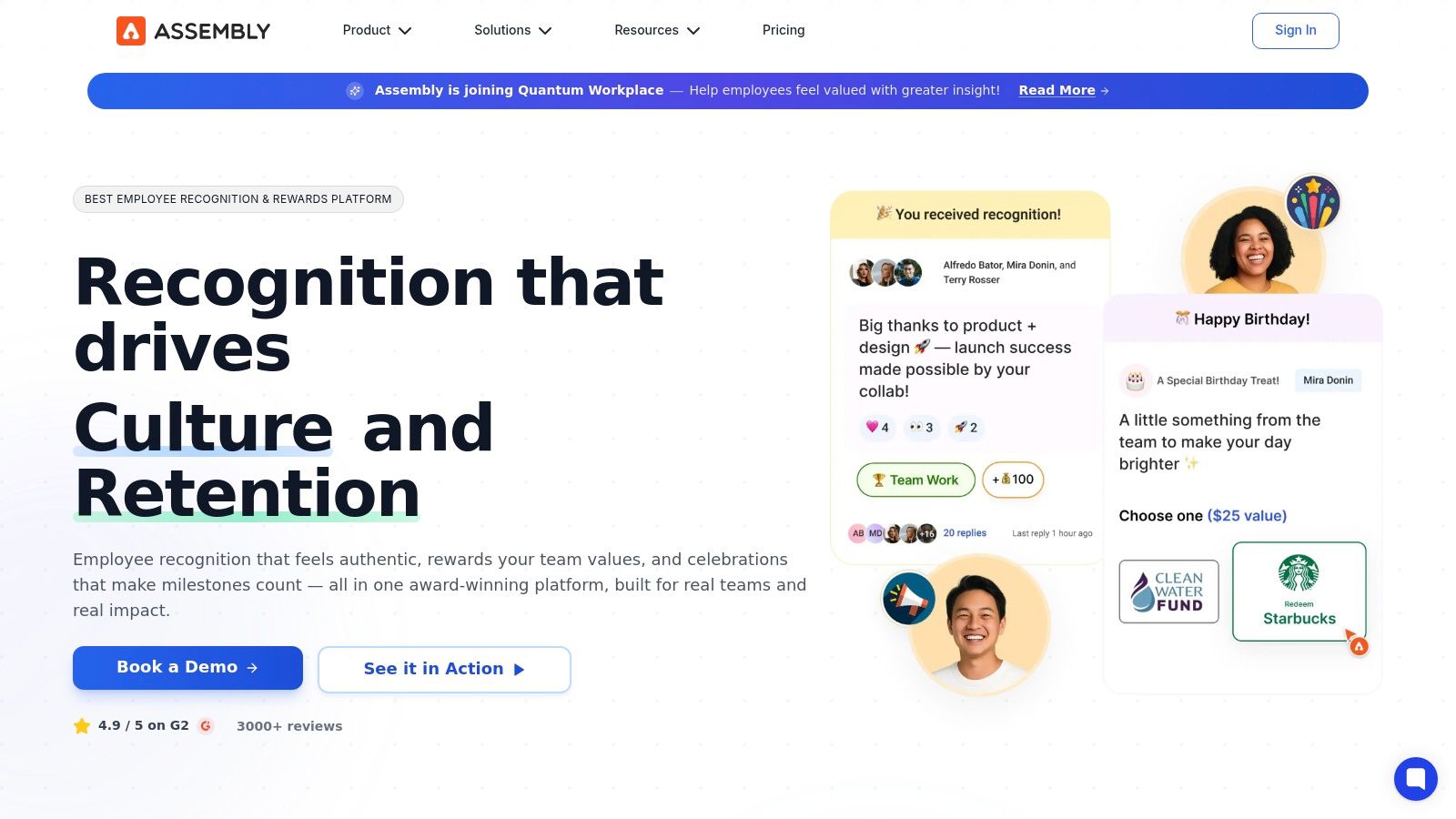This screenshot has width=1456, height=819.
Task: Click the party popper icon in recognition header
Action: 884,213
